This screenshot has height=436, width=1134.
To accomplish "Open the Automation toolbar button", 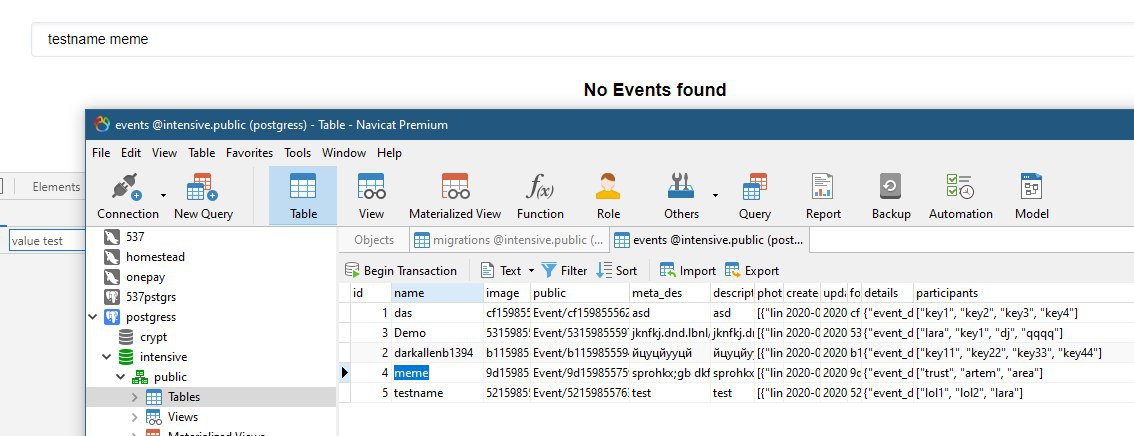I will (960, 195).
